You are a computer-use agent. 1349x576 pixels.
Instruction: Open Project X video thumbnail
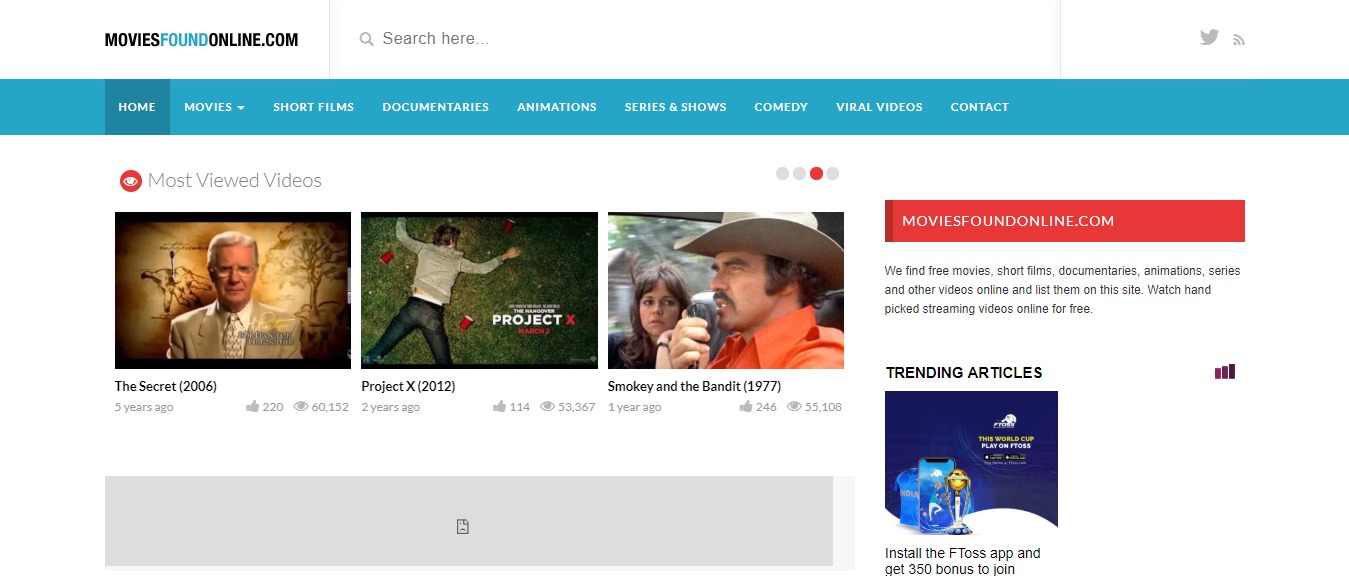pos(479,290)
